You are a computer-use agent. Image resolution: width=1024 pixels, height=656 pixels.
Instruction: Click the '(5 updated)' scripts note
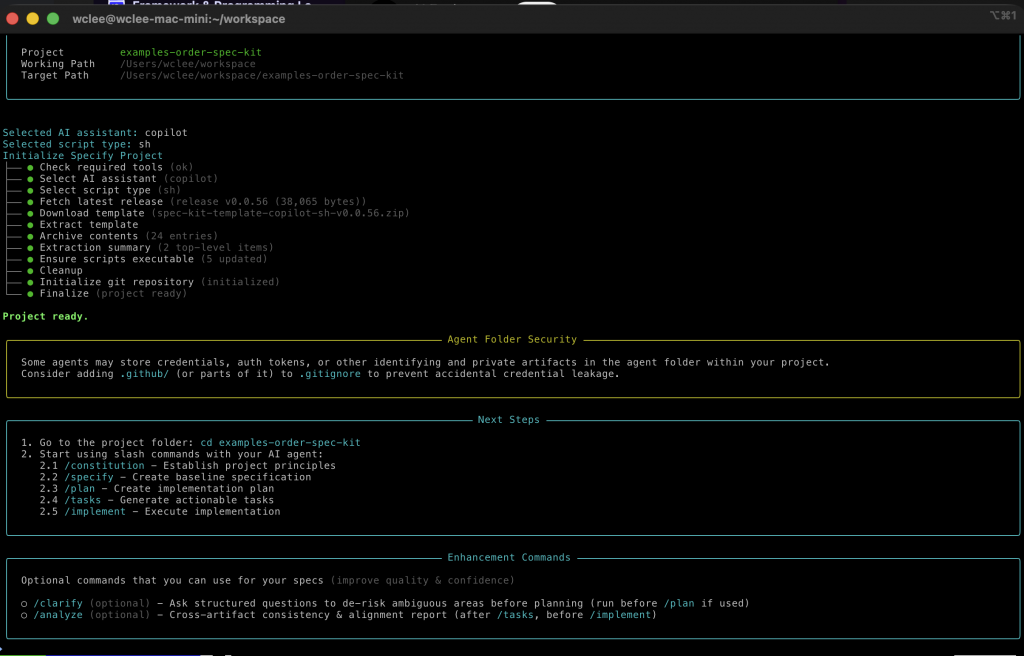[234, 259]
